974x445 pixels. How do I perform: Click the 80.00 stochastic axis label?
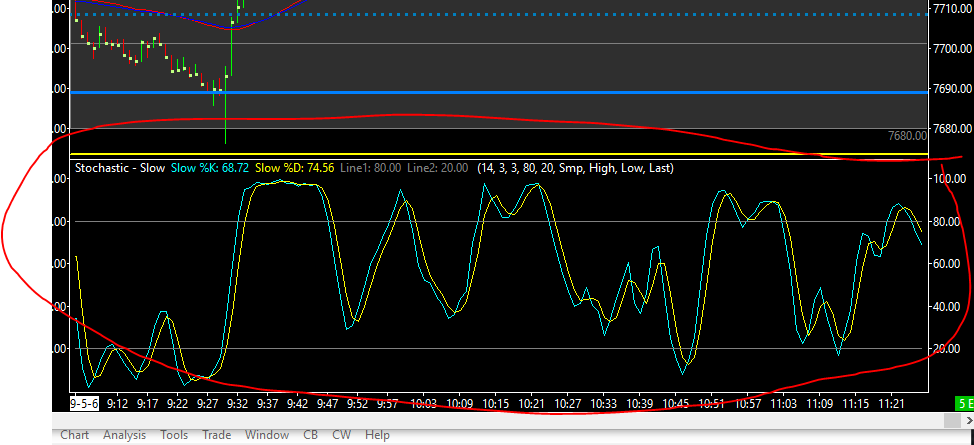[x=947, y=222]
